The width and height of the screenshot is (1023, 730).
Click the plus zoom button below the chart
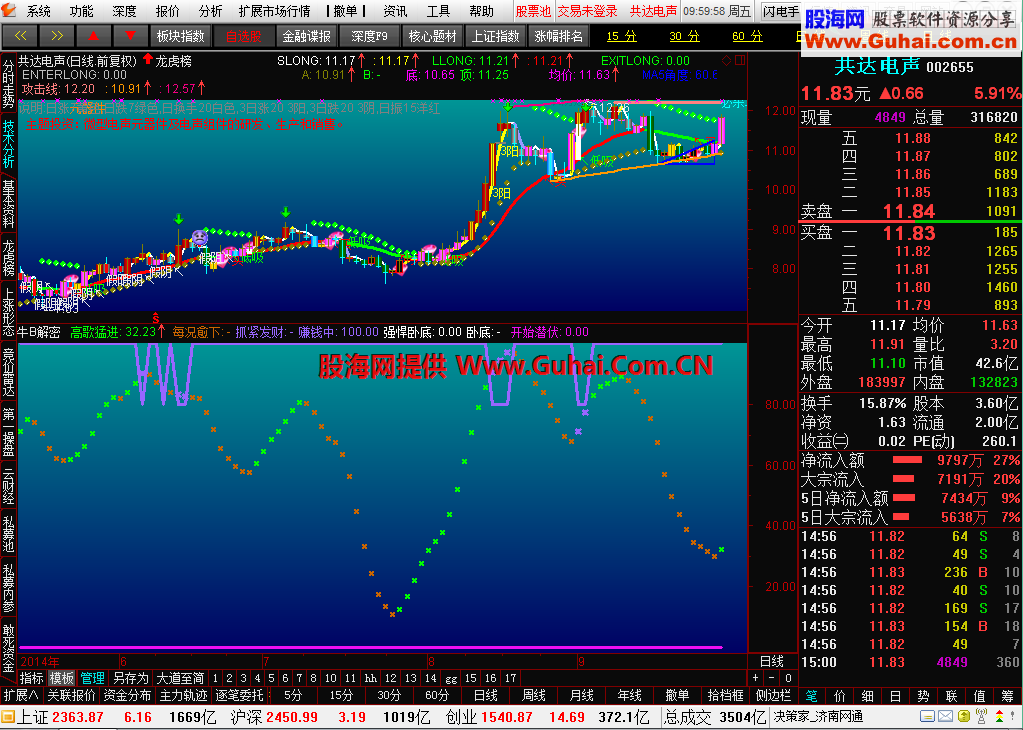tap(756, 678)
